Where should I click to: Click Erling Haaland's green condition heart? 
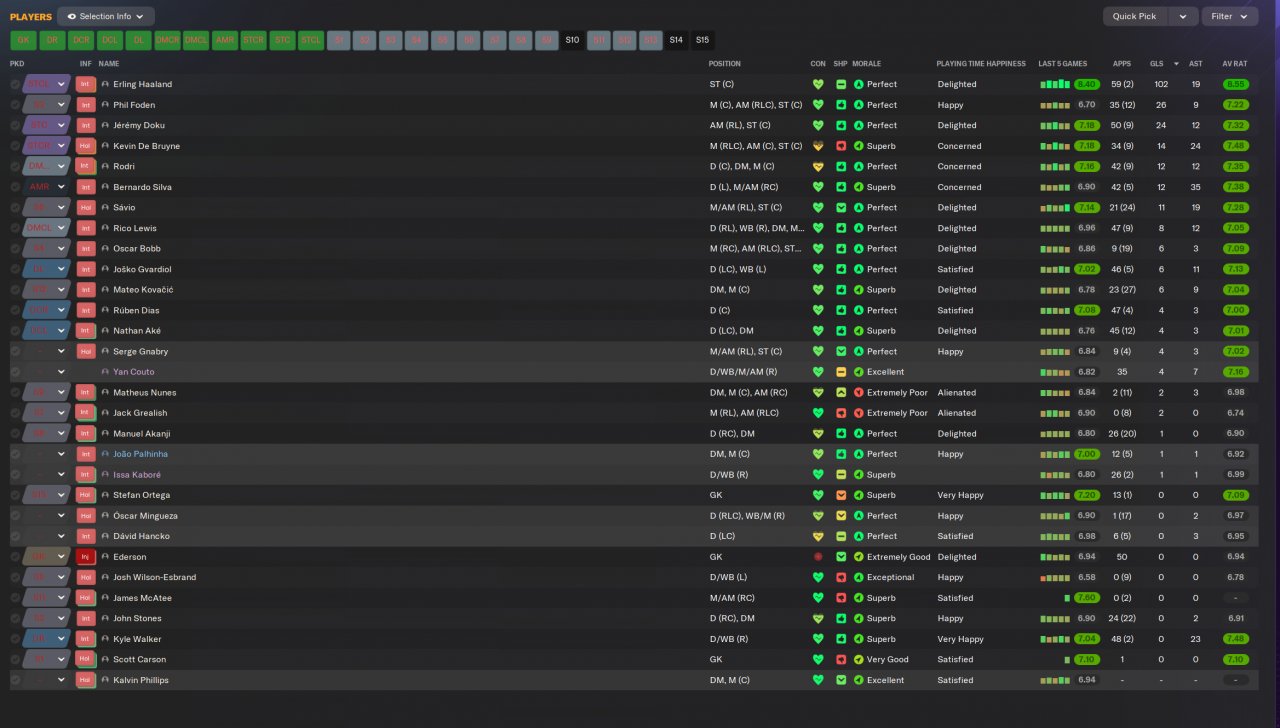(x=818, y=84)
